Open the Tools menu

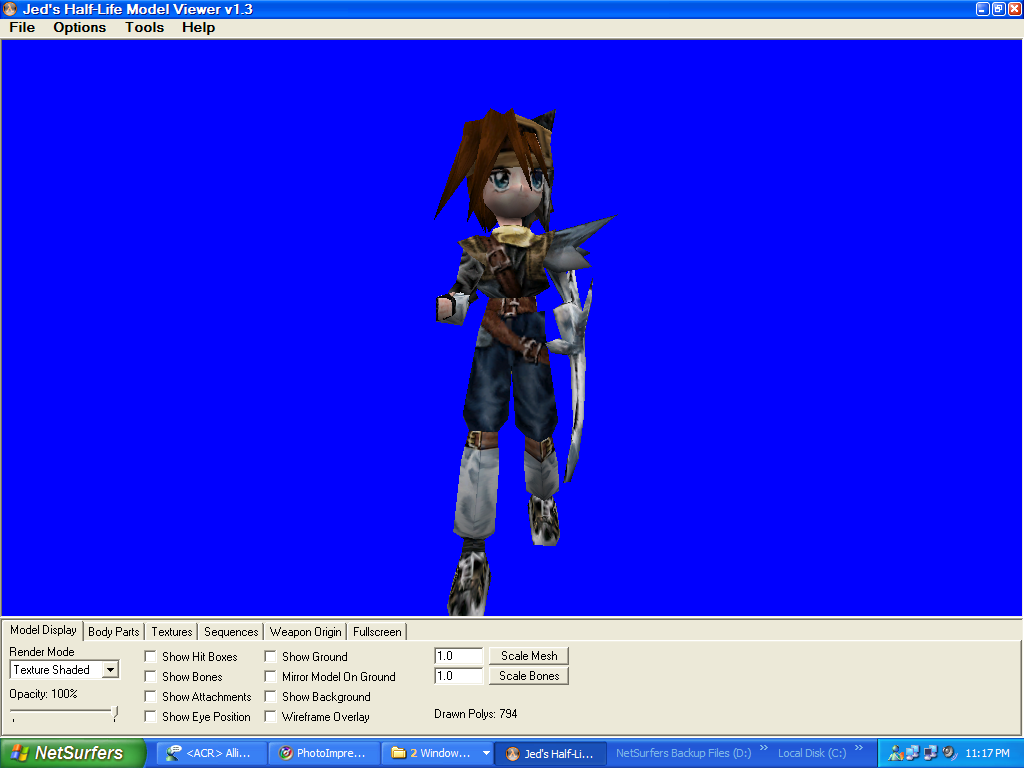144,27
